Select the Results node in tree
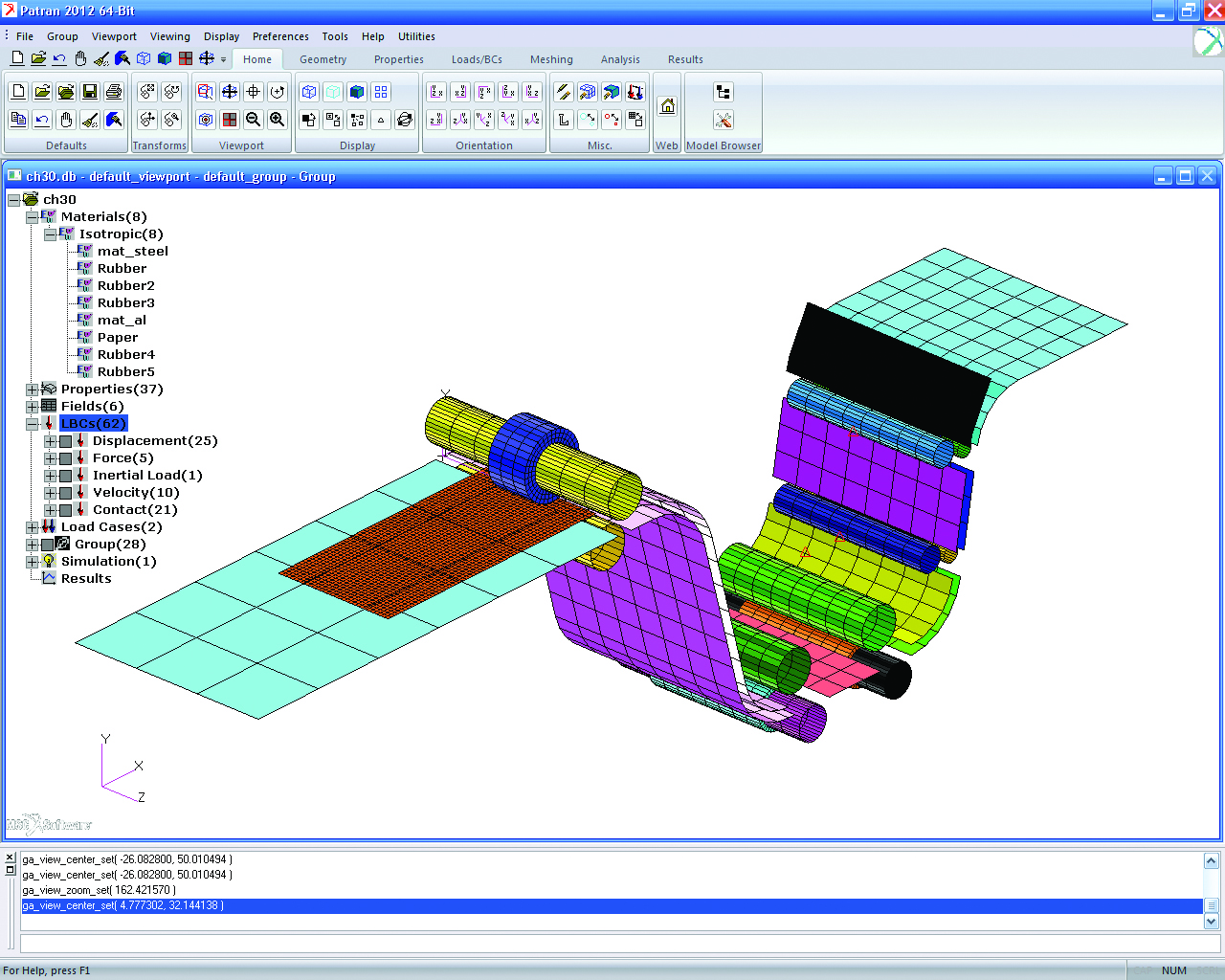This screenshot has height=980, width=1225. pos(85,579)
